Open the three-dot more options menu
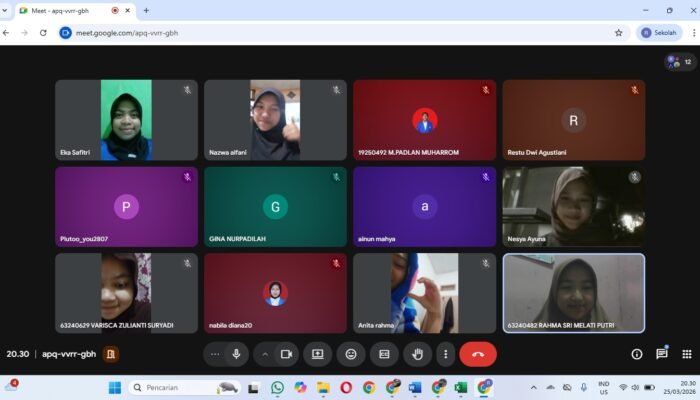Image resolution: width=700 pixels, height=400 pixels. [x=445, y=354]
